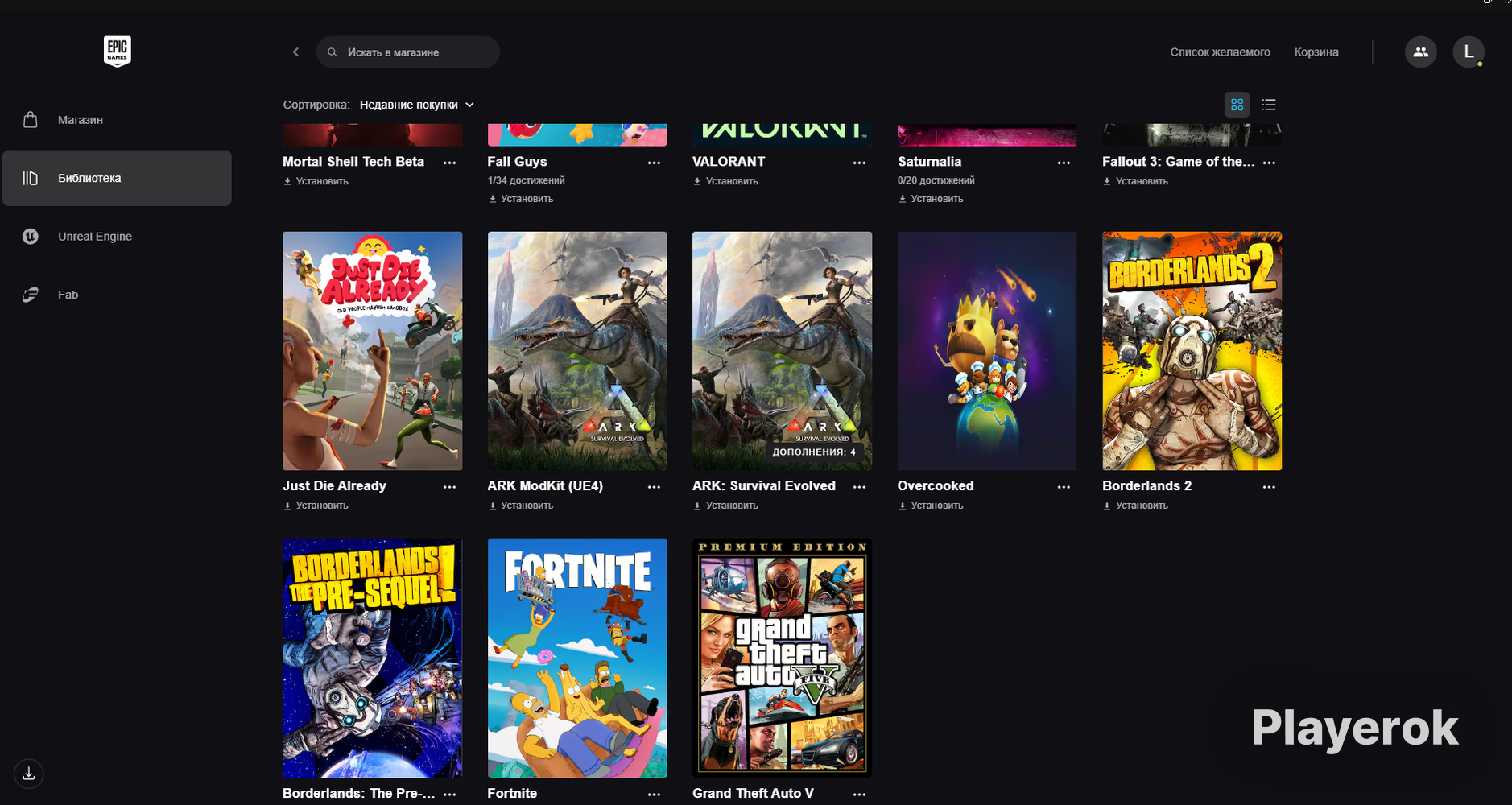Open options menu for Overcooked

pyautogui.click(x=1064, y=487)
